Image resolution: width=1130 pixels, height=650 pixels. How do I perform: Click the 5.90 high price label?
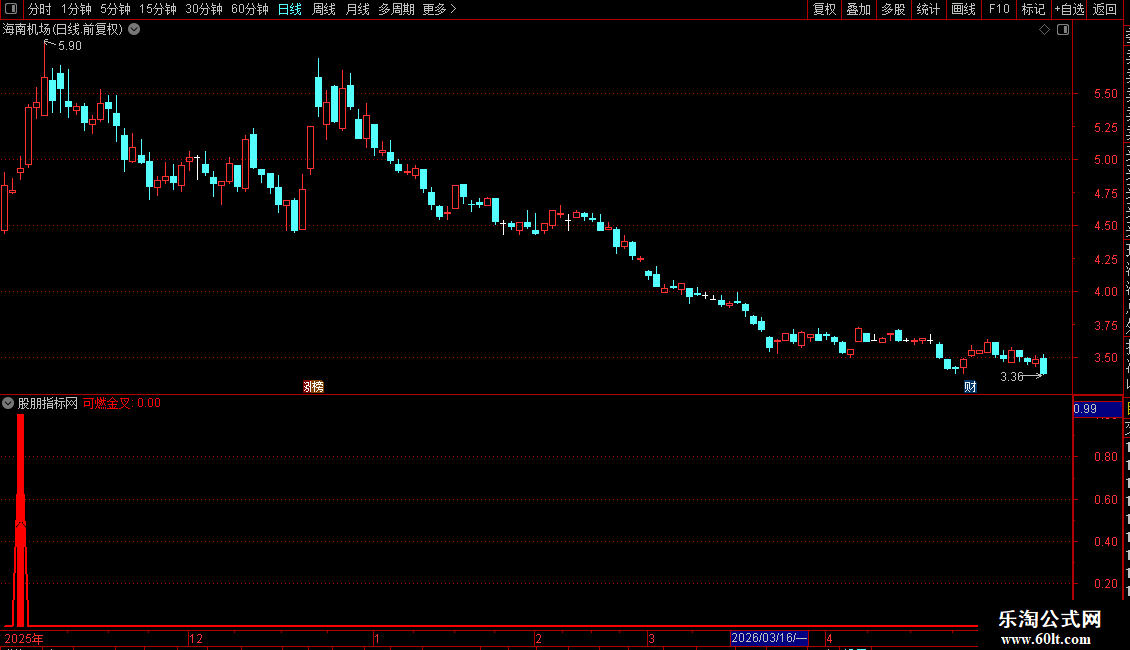coord(70,46)
